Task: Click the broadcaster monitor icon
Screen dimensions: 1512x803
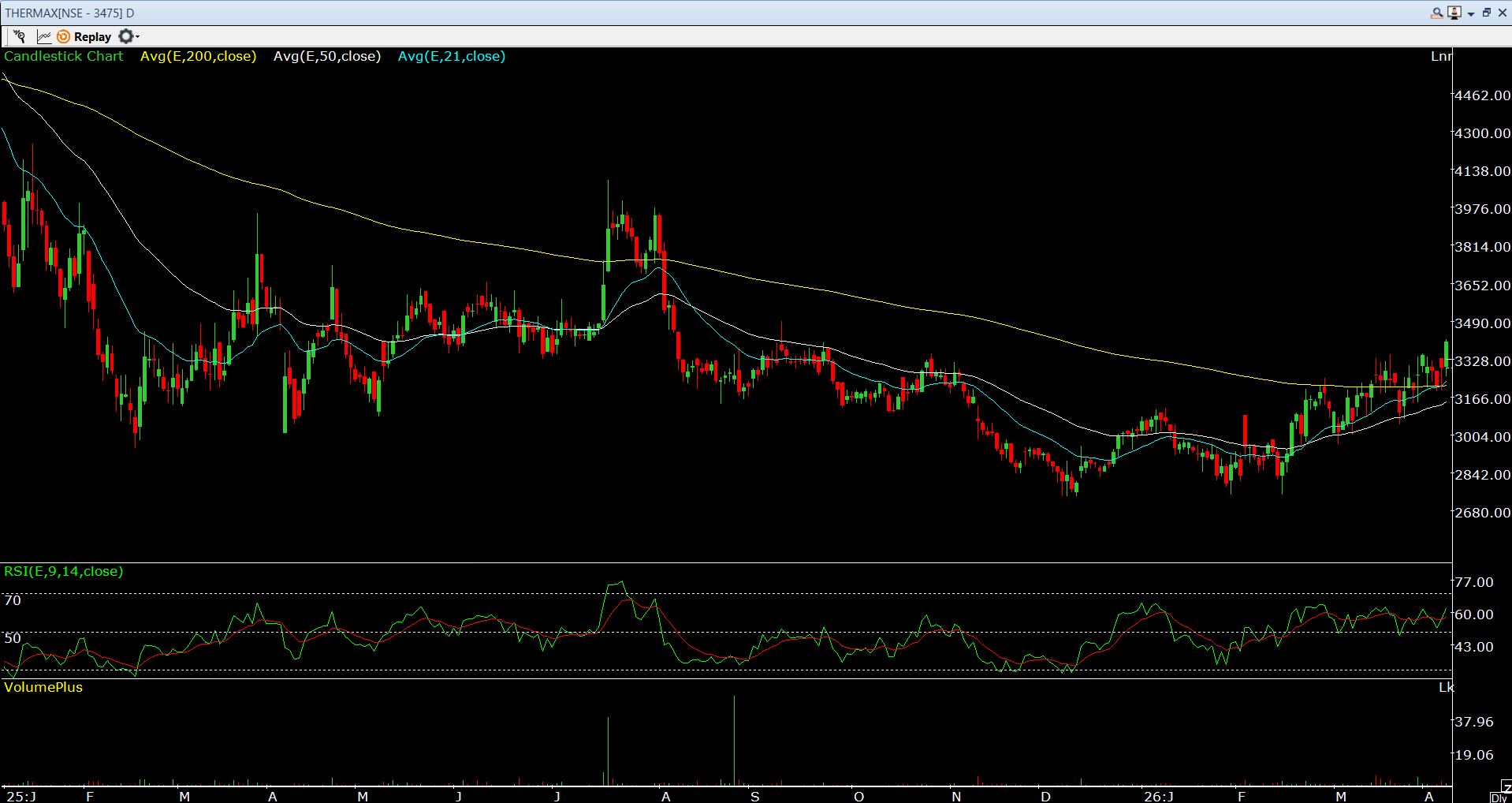Action: click(1454, 13)
